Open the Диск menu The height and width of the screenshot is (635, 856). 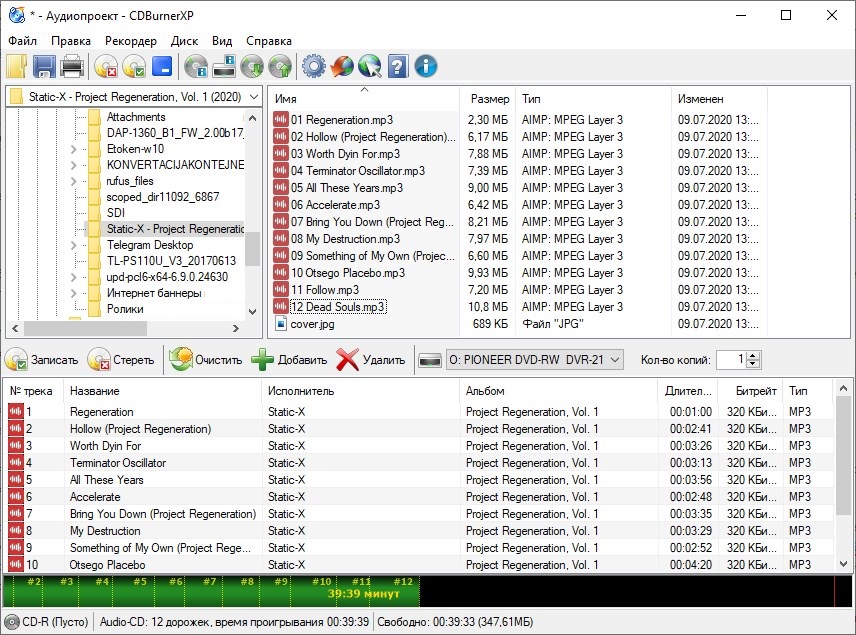click(x=185, y=41)
